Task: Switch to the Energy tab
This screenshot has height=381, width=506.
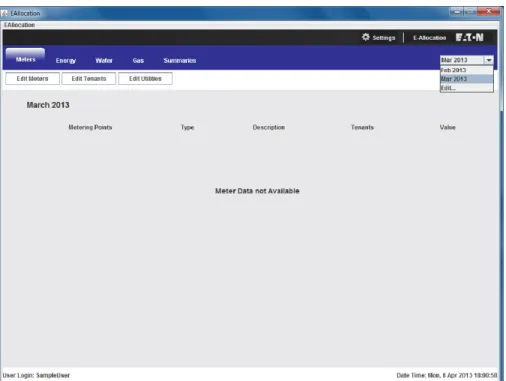Action: pos(66,60)
